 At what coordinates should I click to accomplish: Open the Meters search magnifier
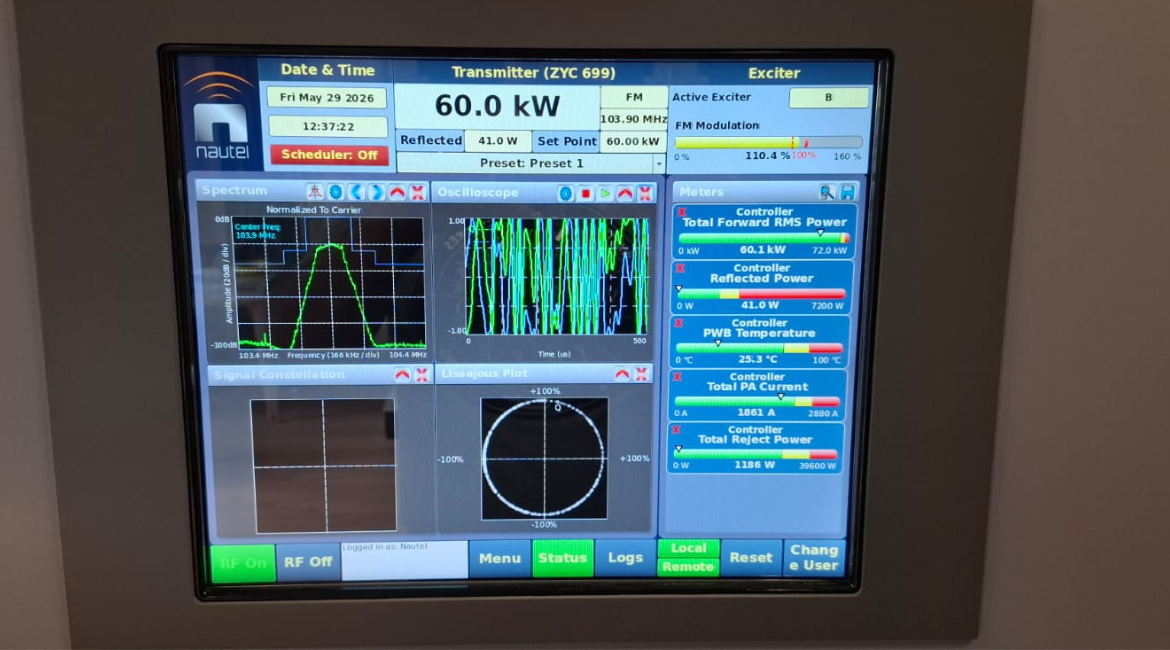[x=827, y=193]
